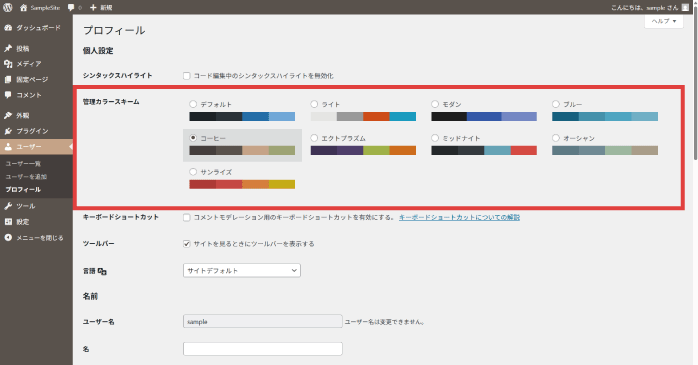Image resolution: width=698 pixels, height=365 pixels.
Task: Select the モダン color scheme radio
Action: [x=435, y=104]
